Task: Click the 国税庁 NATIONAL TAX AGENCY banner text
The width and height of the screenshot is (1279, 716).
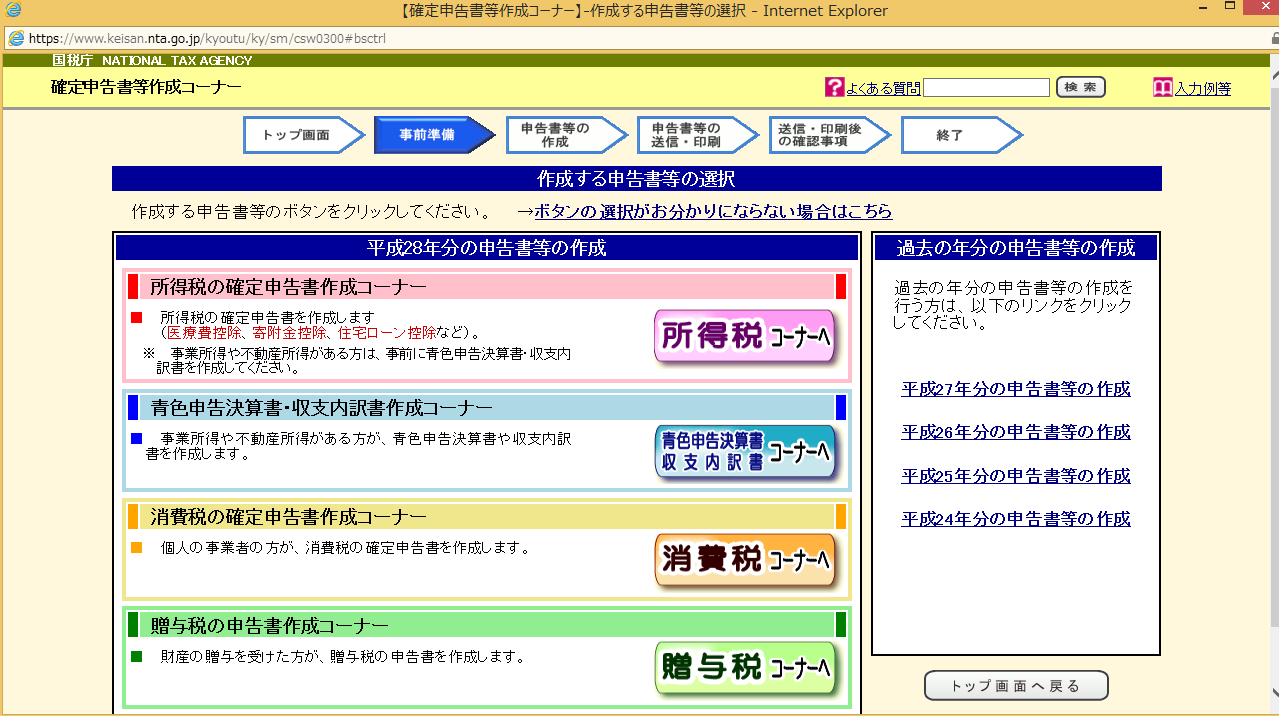Action: tap(152, 60)
